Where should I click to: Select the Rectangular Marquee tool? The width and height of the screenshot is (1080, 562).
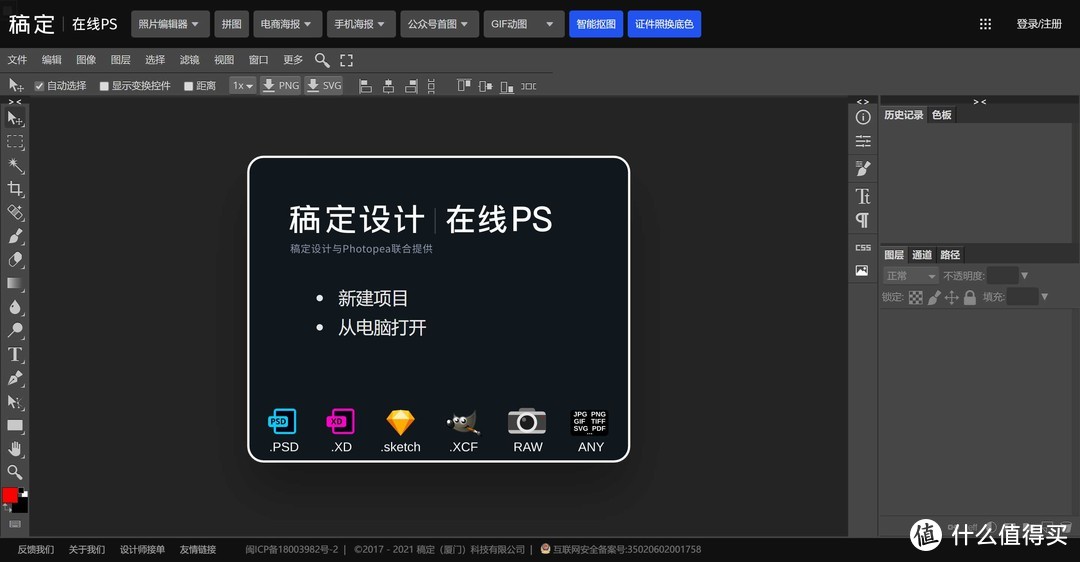tap(14, 142)
